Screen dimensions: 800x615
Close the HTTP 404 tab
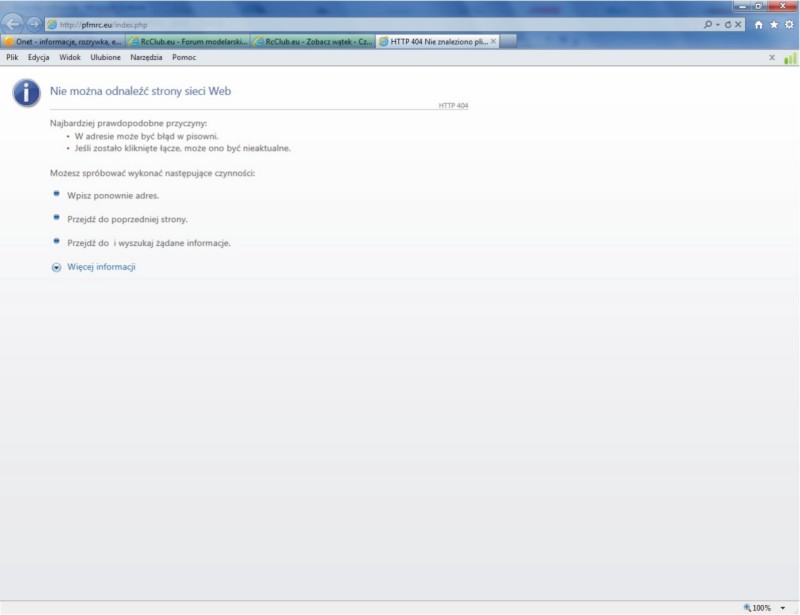(x=493, y=41)
